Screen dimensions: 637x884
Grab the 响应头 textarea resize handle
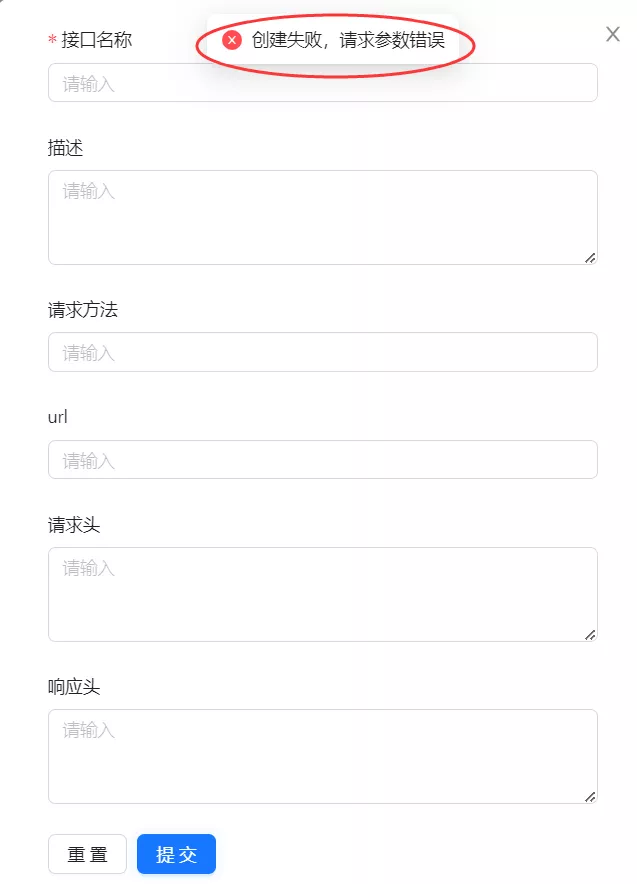590,797
